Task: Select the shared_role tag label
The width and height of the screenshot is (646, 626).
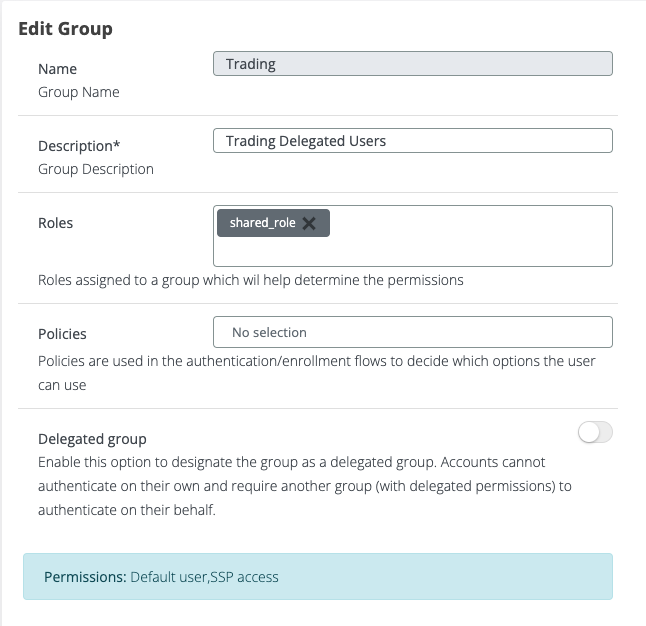Action: click(x=262, y=223)
